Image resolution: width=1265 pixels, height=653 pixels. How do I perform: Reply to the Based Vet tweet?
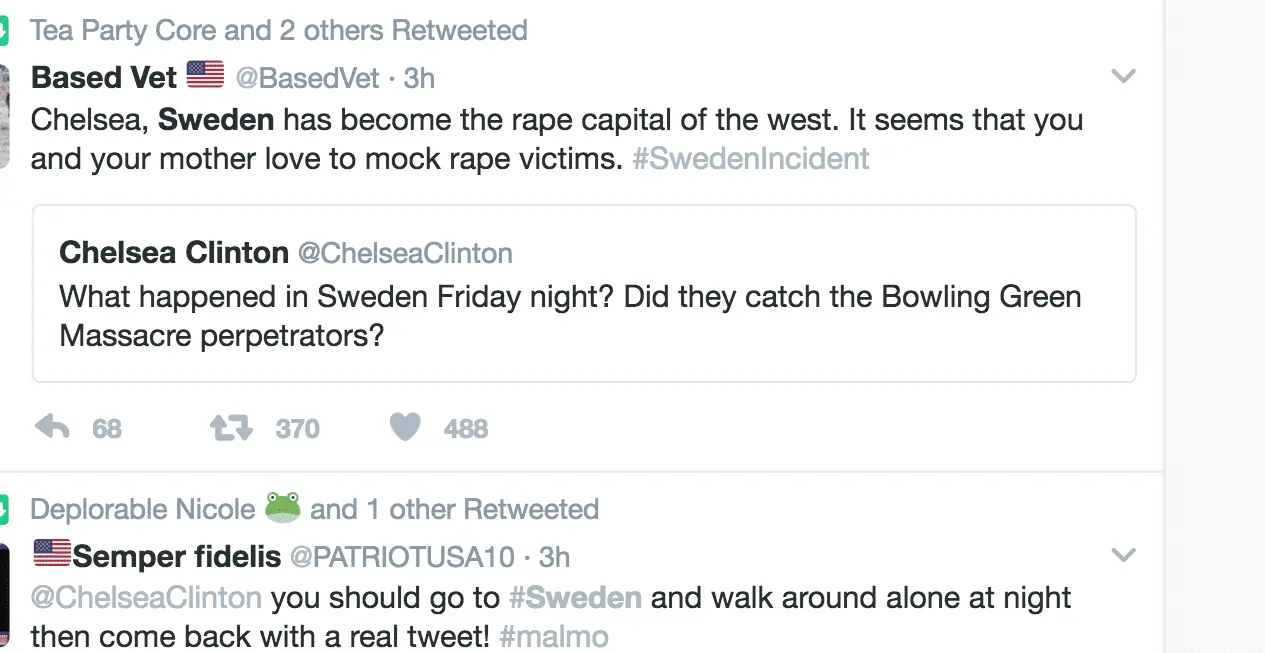click(x=53, y=428)
